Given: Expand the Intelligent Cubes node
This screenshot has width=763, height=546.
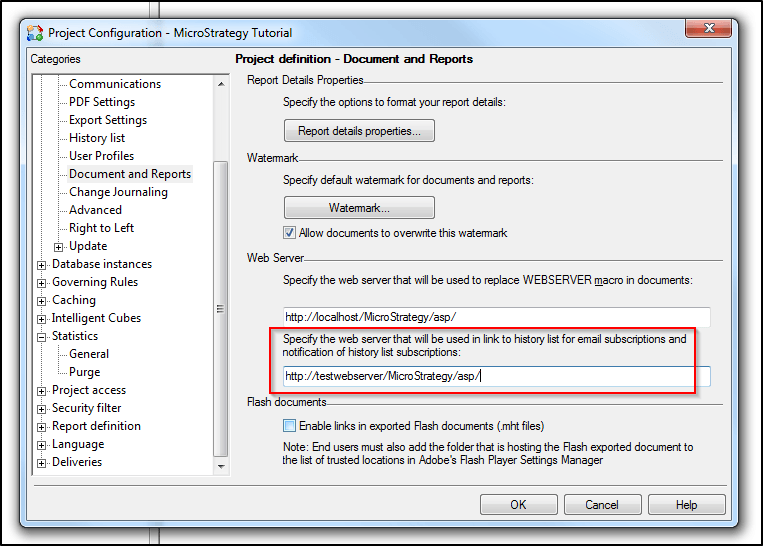Looking at the screenshot, I should coord(41,319).
